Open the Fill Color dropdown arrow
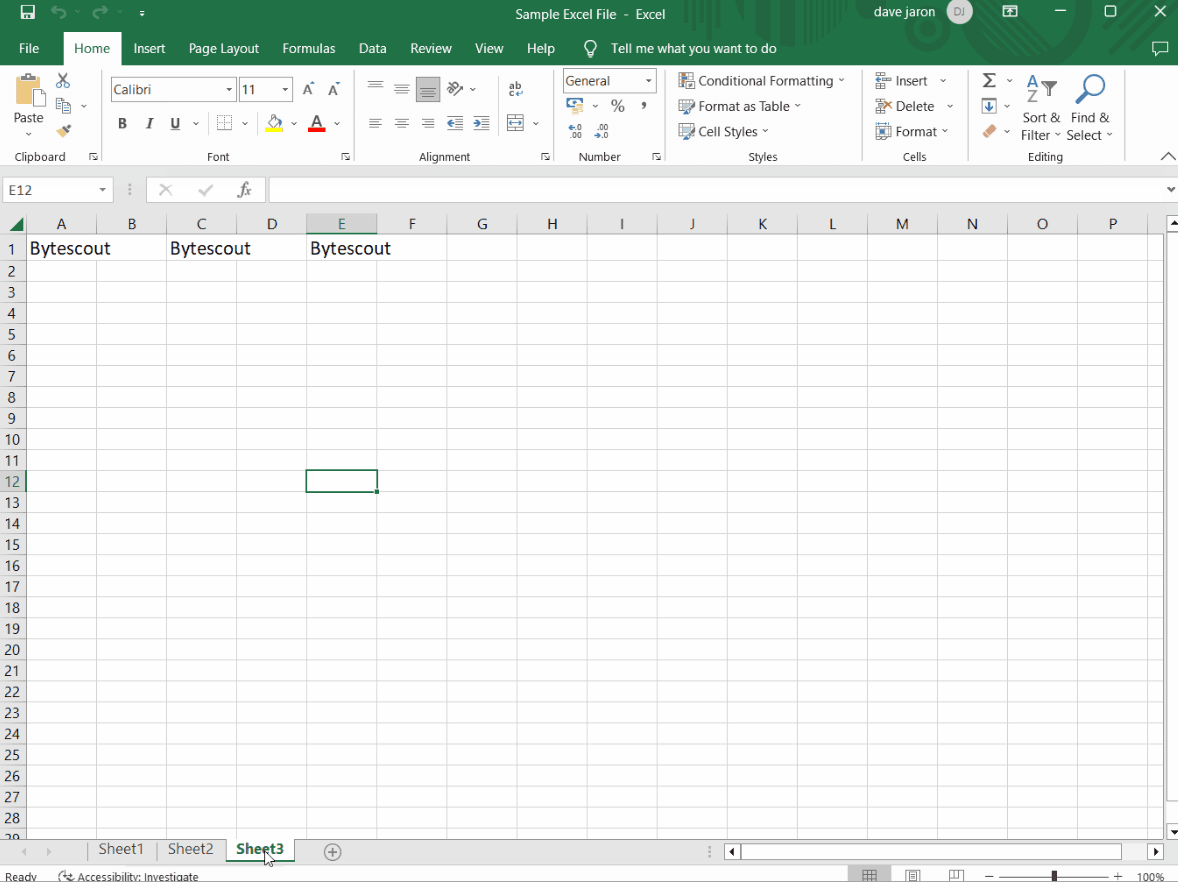 click(293, 124)
